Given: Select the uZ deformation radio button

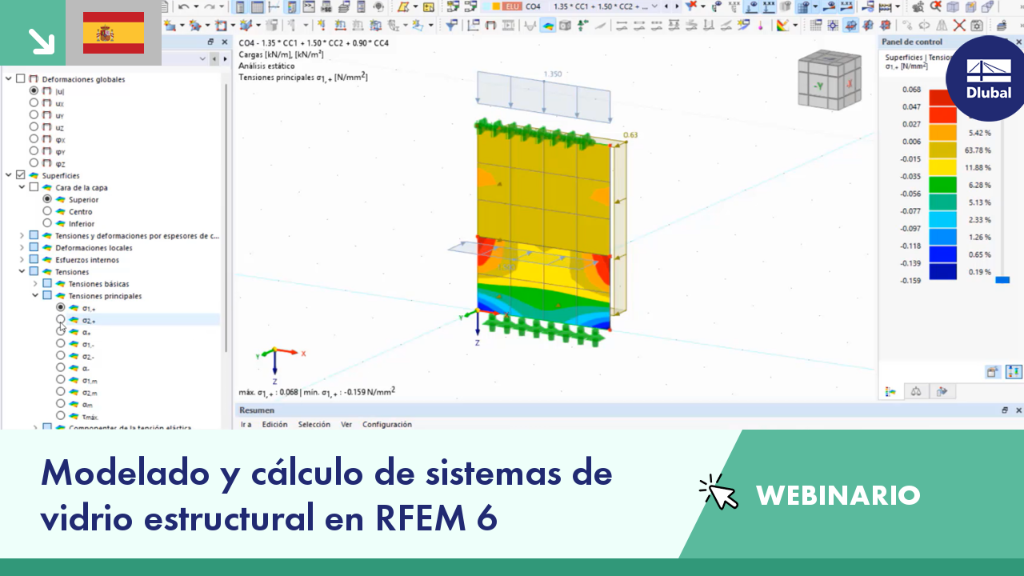Looking at the screenshot, I should click(33, 127).
